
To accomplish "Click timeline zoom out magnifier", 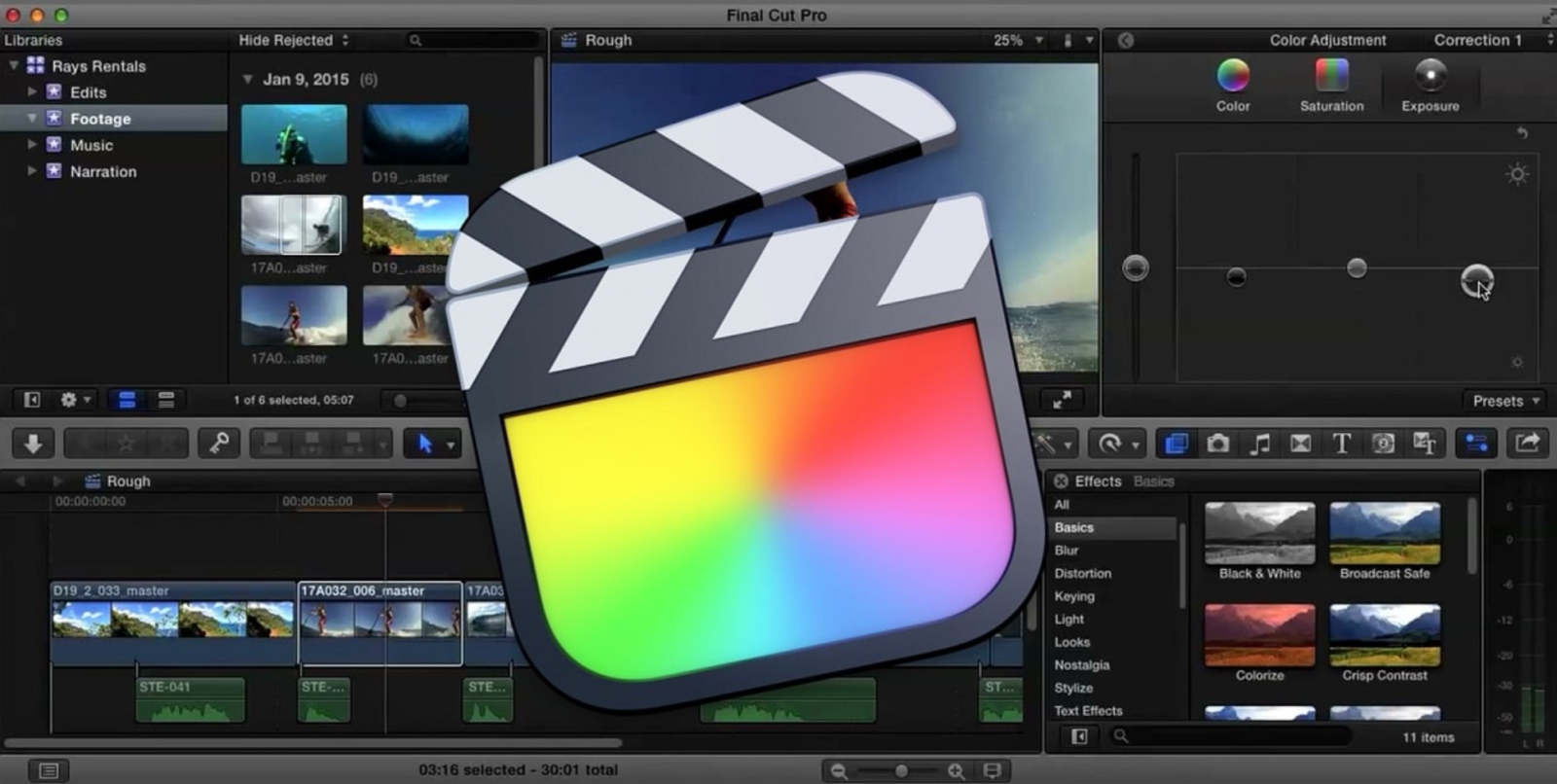I will 838,771.
